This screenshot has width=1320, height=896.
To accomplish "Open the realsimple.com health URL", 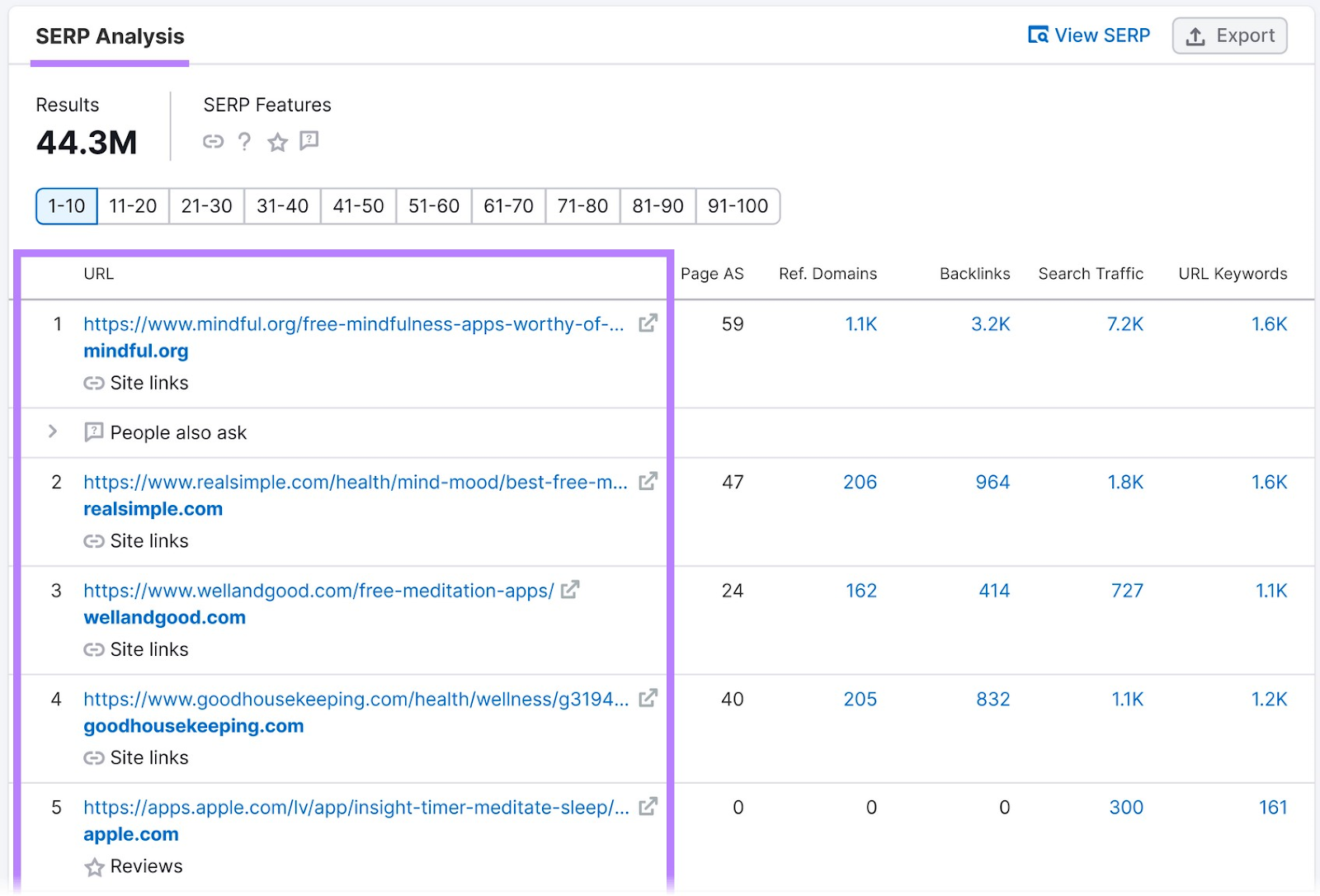I will pos(356,482).
